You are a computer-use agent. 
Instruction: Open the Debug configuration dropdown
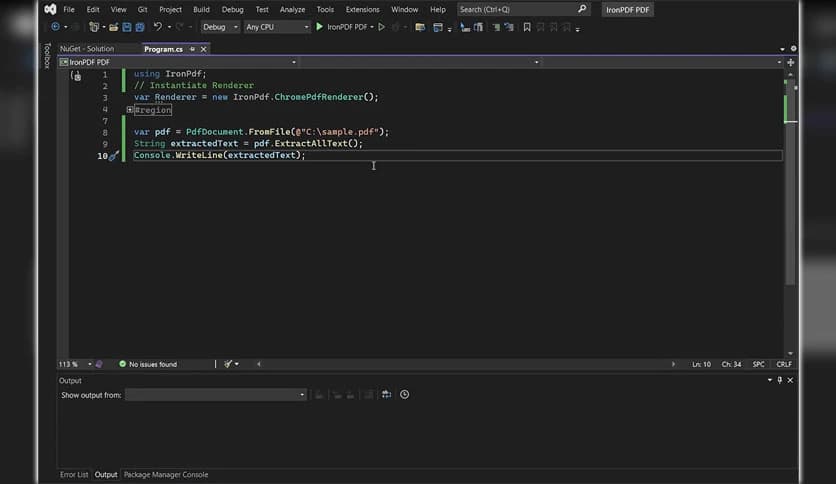[220, 27]
